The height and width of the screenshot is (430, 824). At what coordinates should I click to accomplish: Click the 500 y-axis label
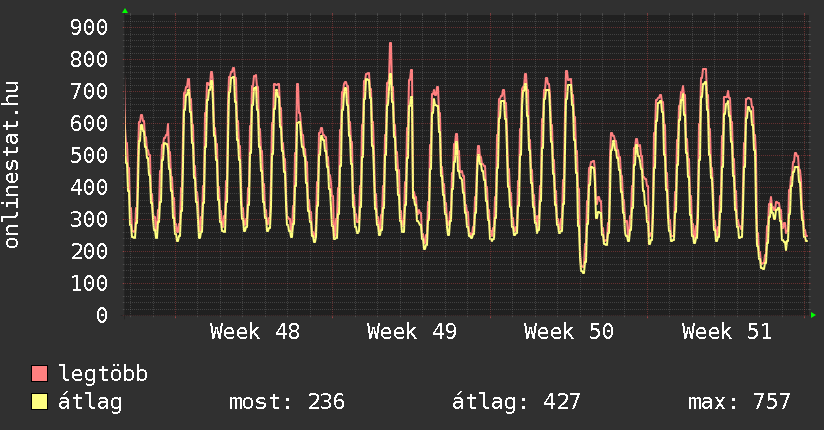[88, 155]
